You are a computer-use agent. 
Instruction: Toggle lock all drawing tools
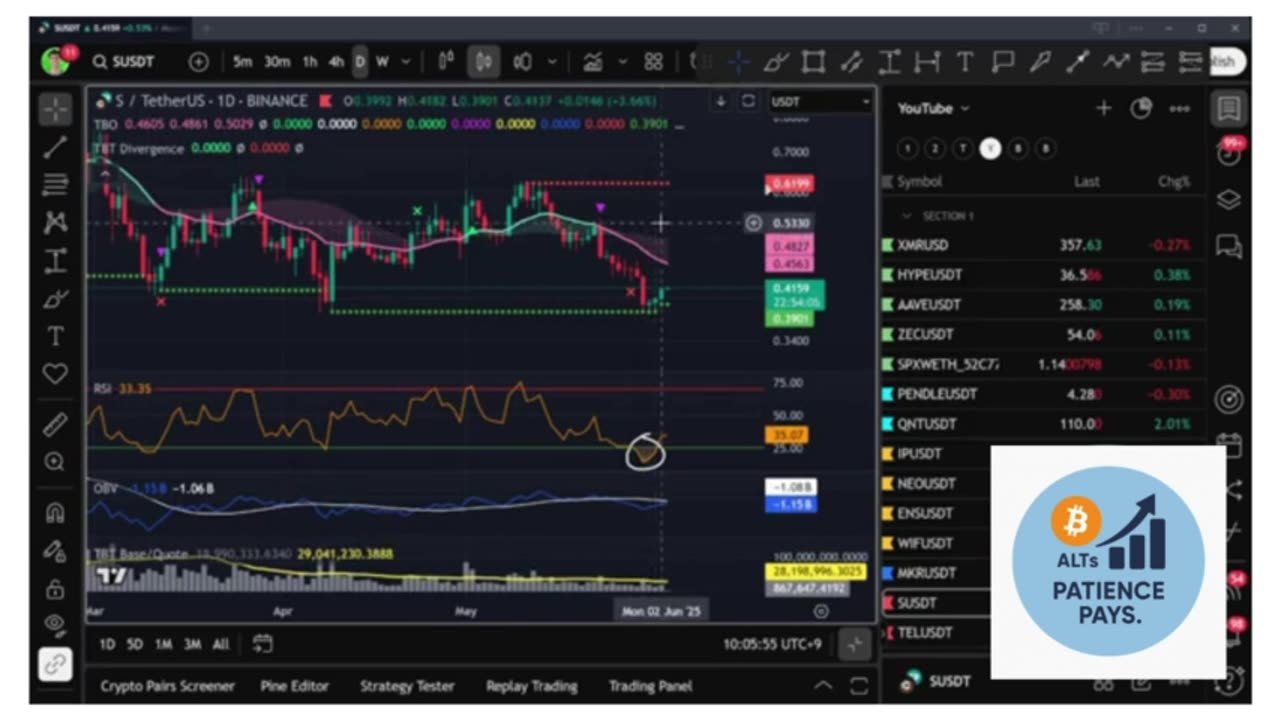[x=56, y=588]
